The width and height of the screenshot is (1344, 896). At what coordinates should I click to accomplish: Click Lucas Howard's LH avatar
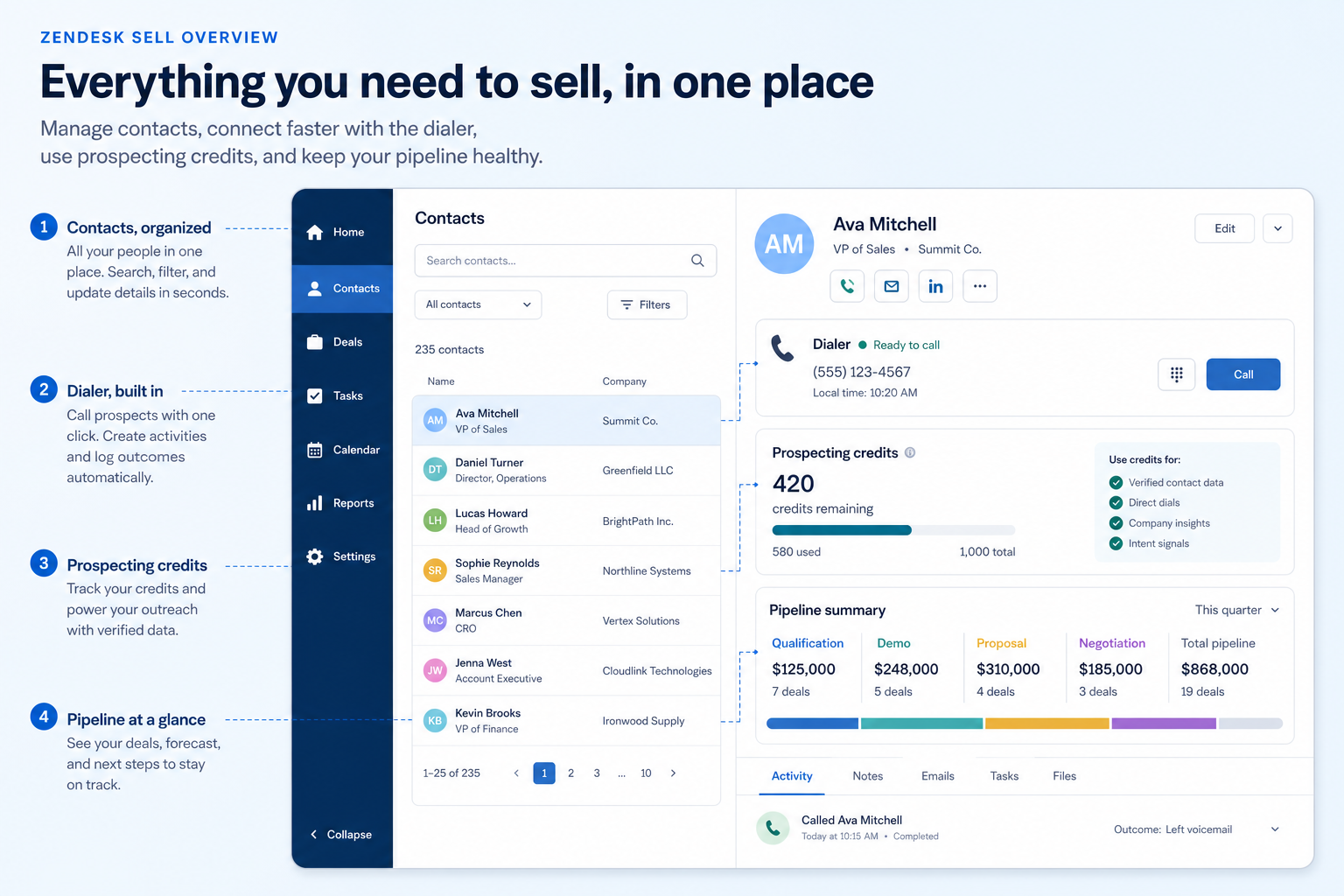(x=435, y=521)
